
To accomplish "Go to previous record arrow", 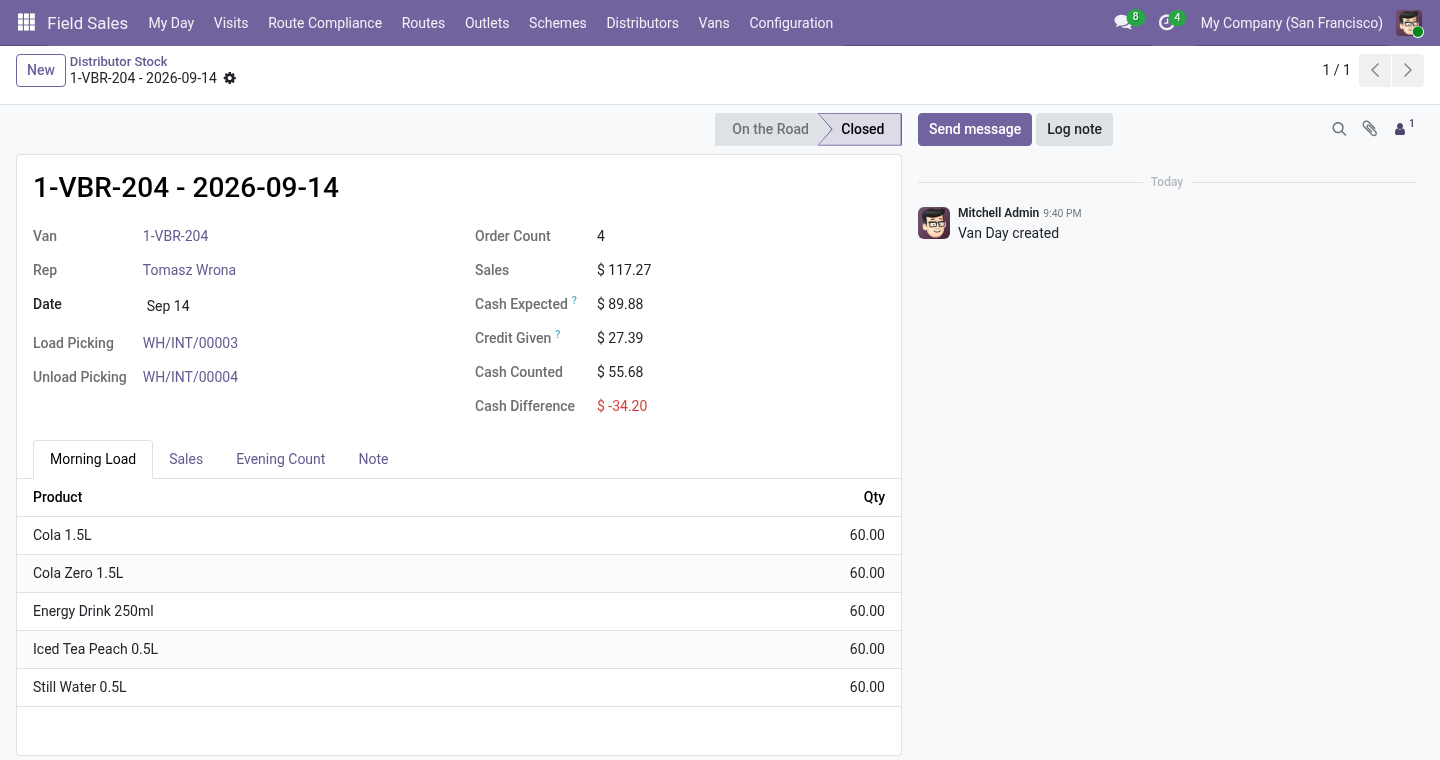I will [x=1375, y=70].
